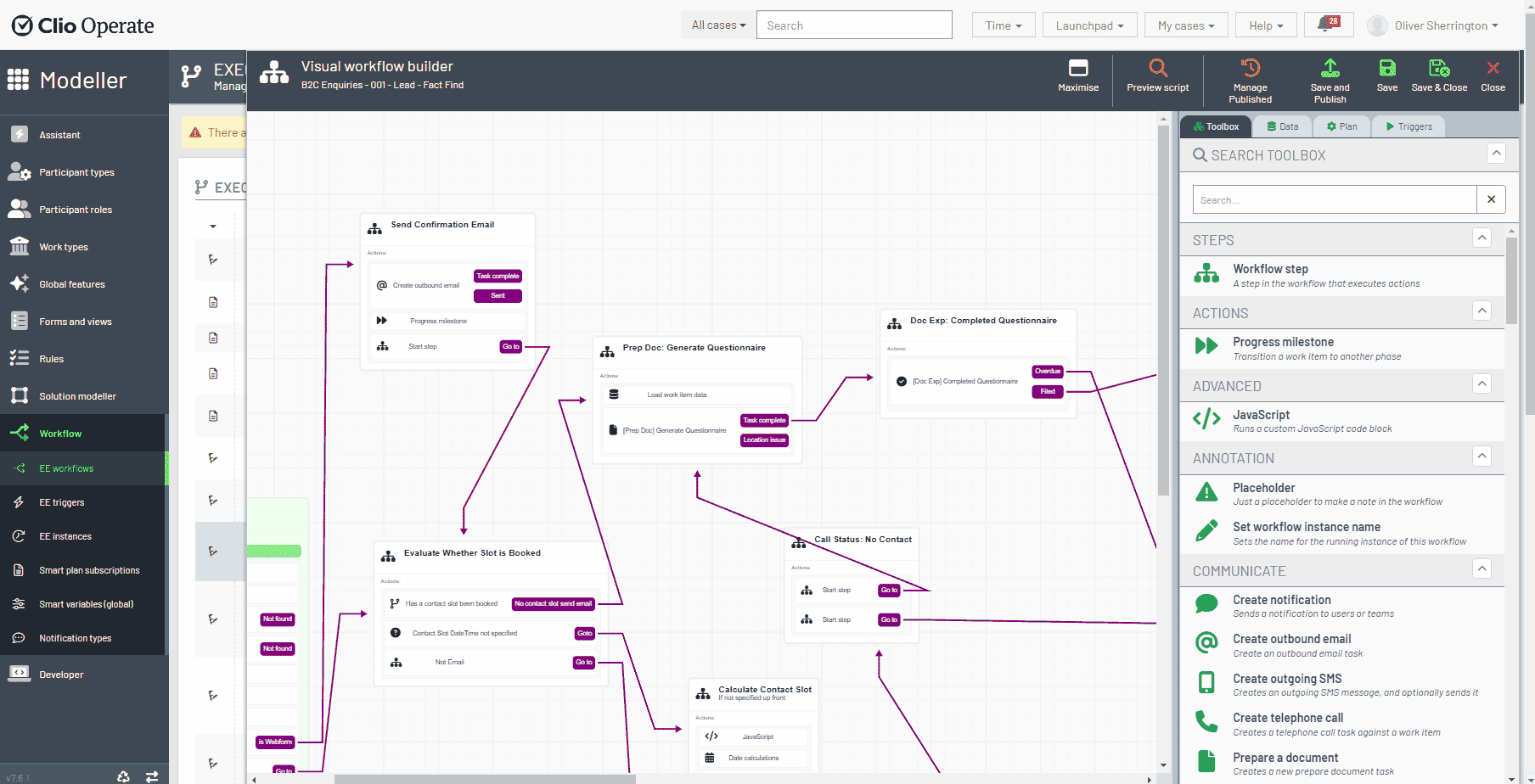Expand the Launchpad menu
The height and width of the screenshot is (784, 1535).
tap(1089, 25)
